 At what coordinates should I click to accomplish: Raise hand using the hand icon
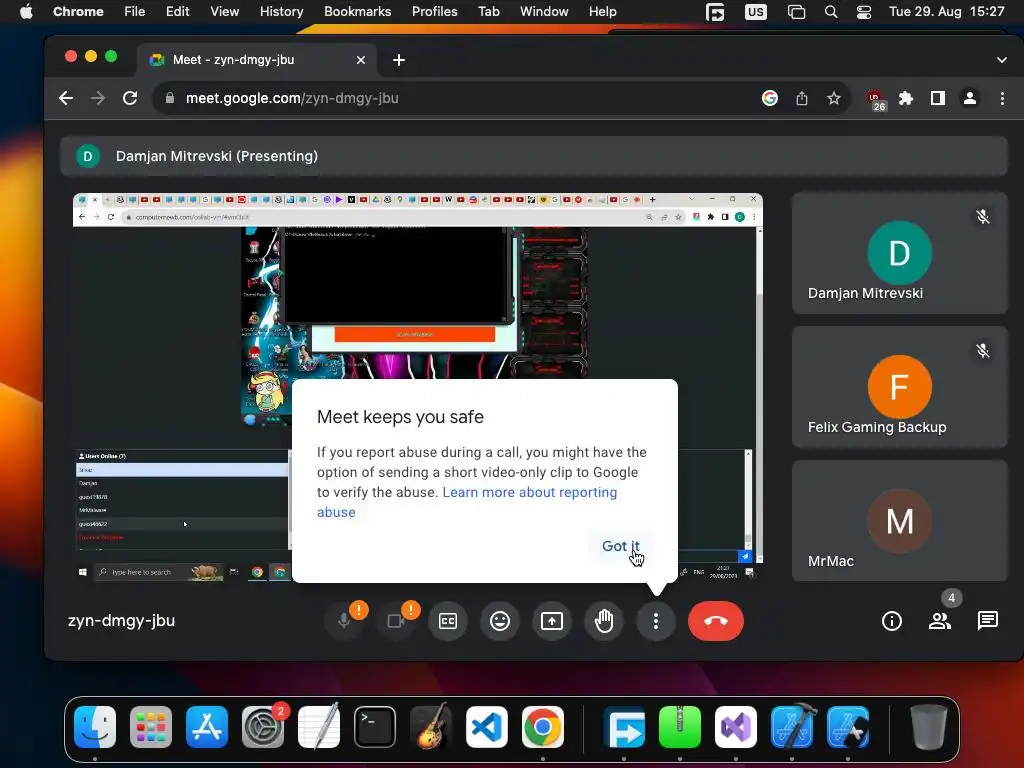604,621
